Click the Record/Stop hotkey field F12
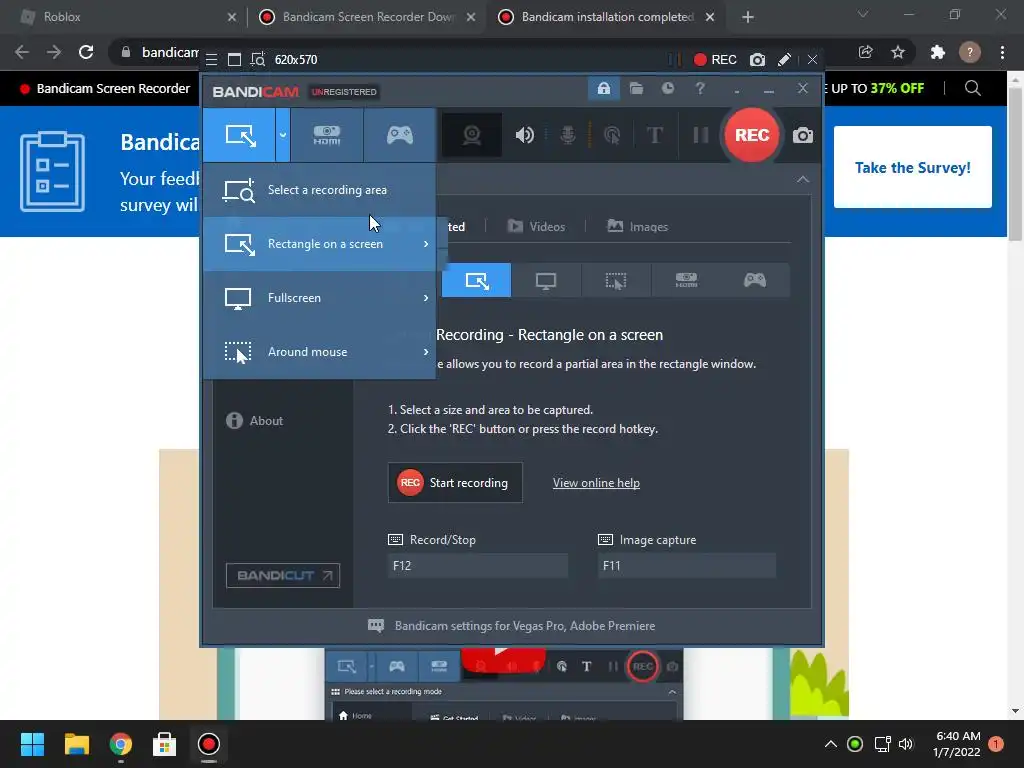The height and width of the screenshot is (768, 1024). (x=478, y=566)
